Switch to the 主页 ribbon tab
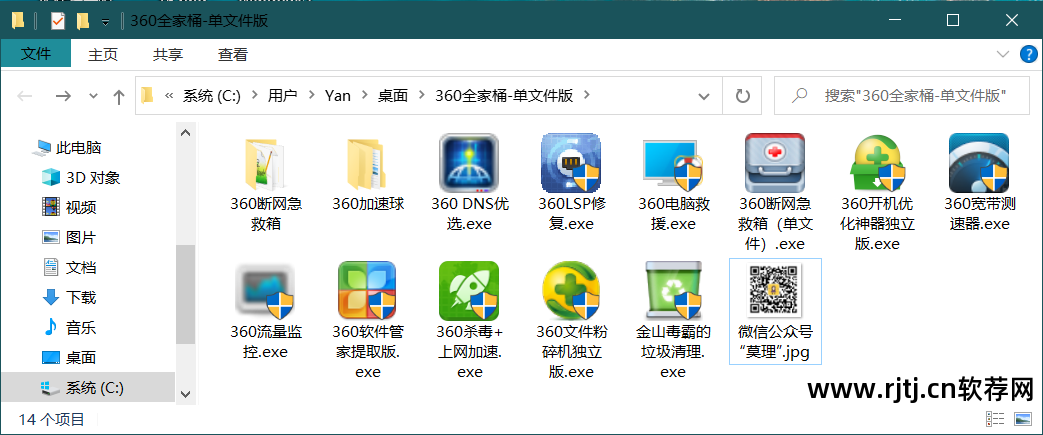This screenshot has height=435, width=1043. 103,55
